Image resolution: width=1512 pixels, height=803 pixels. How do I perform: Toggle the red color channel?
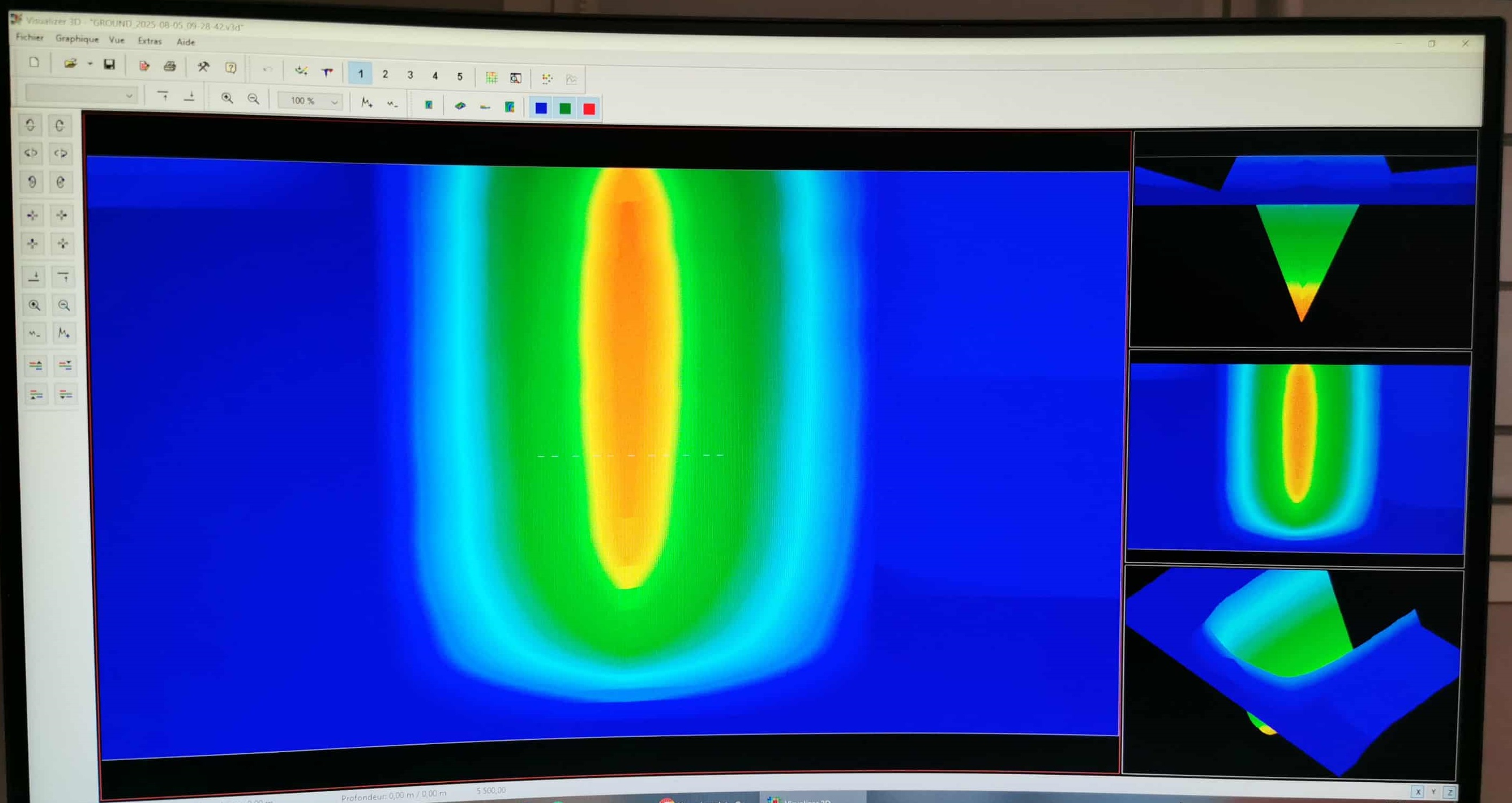tap(589, 109)
